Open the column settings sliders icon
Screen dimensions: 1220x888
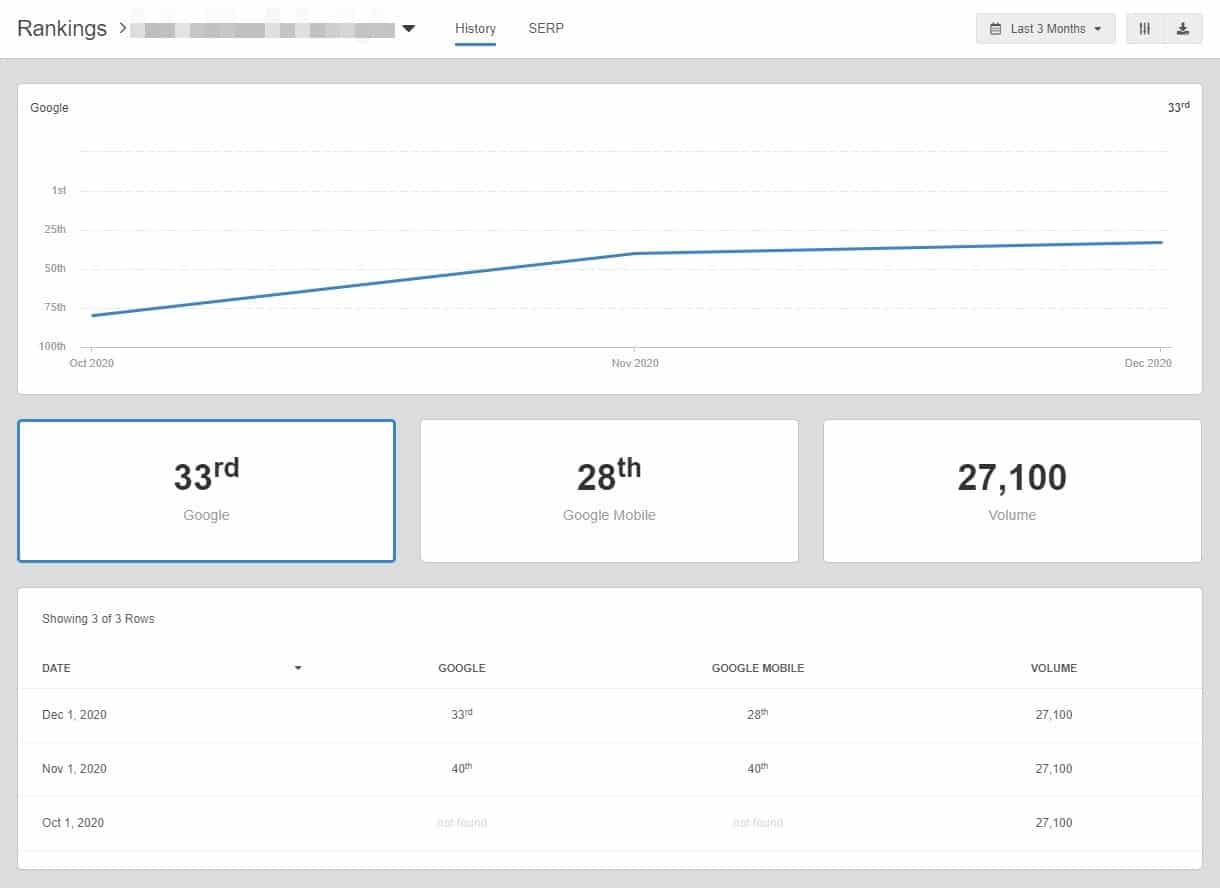click(1144, 29)
